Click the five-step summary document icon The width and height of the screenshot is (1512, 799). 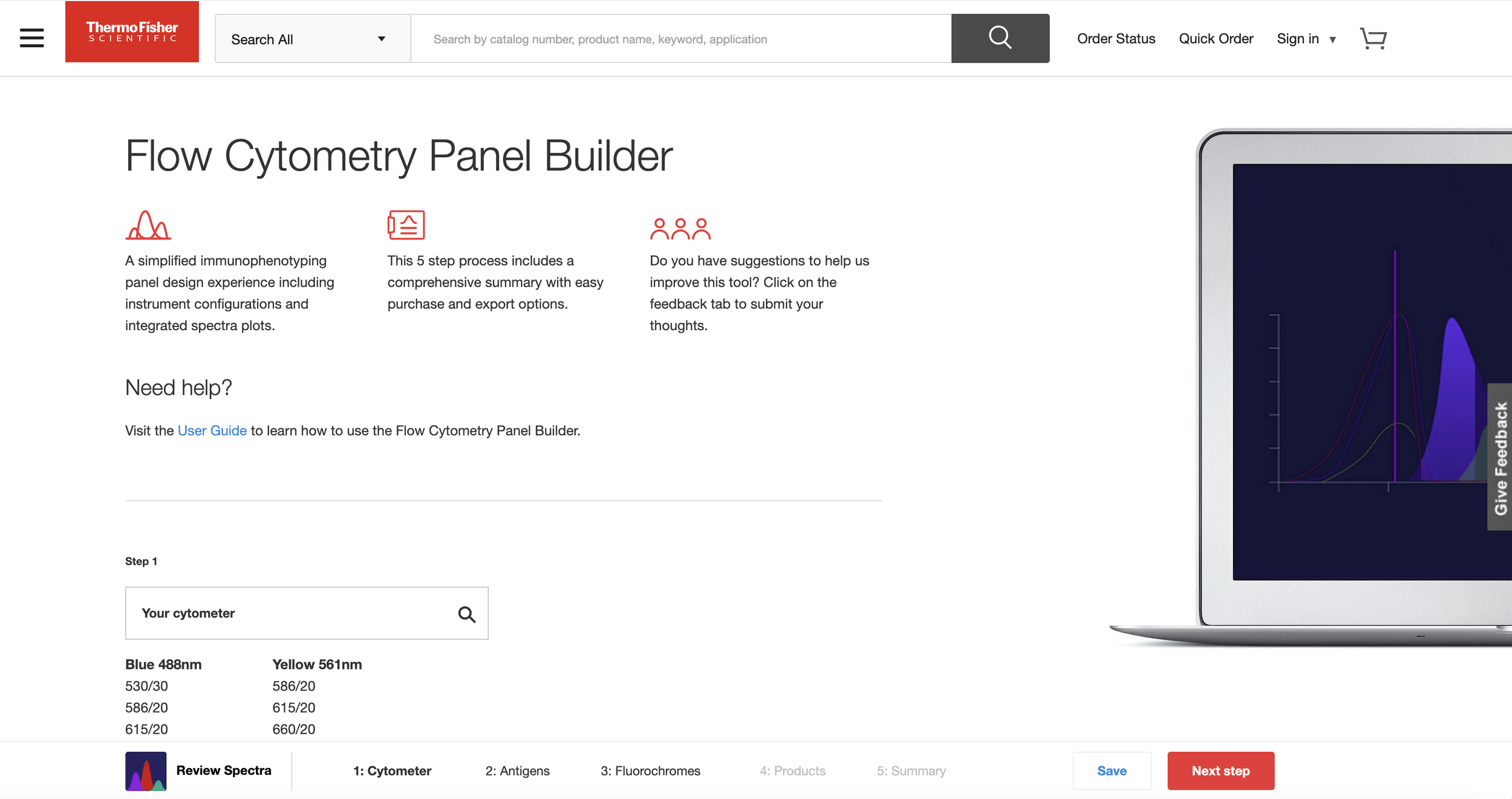[406, 225]
